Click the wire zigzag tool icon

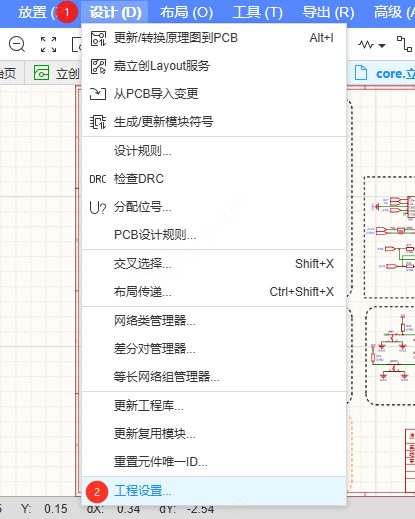point(366,44)
